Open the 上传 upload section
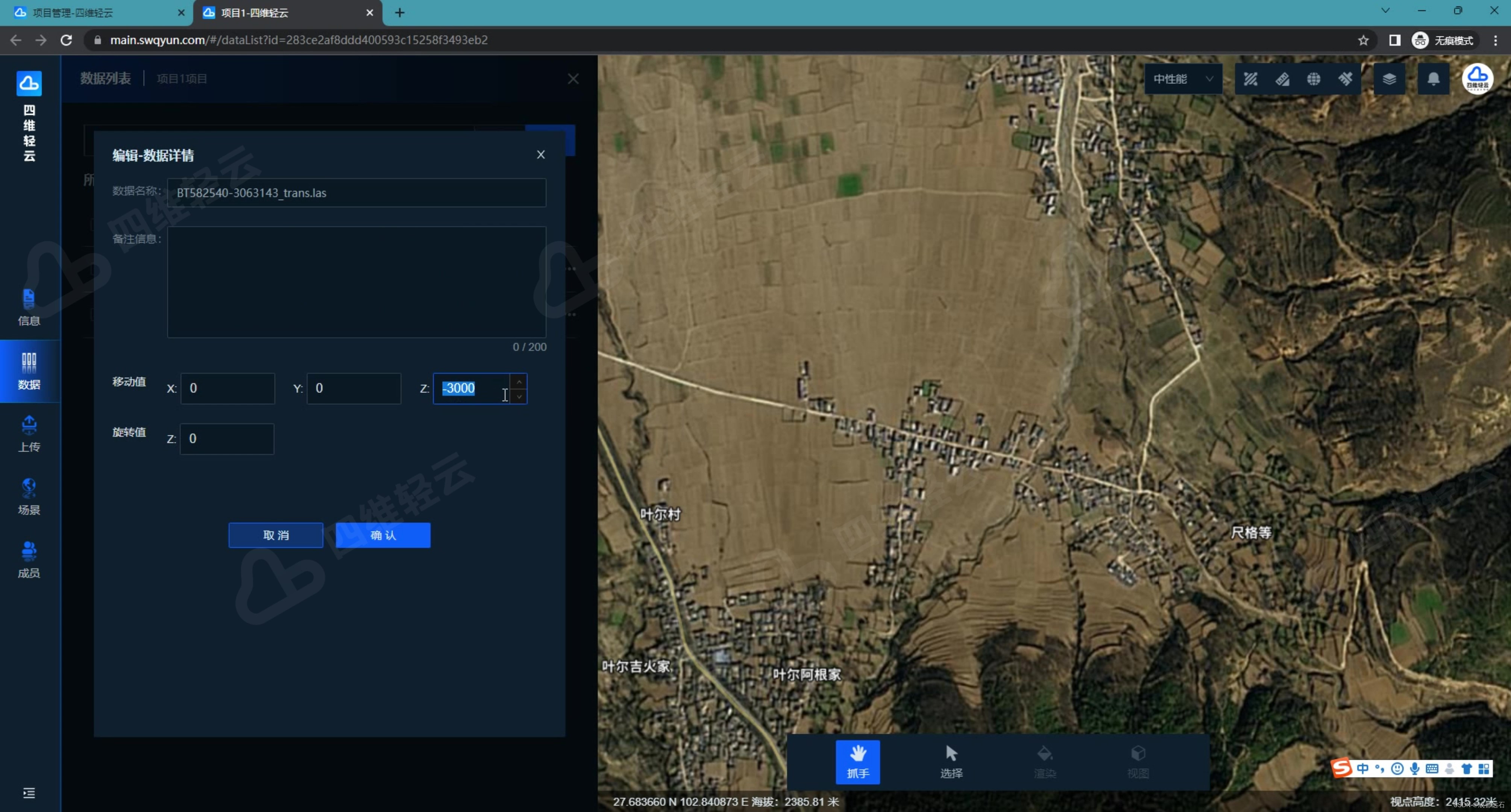Screen dimensions: 1511x812 tap(29, 434)
